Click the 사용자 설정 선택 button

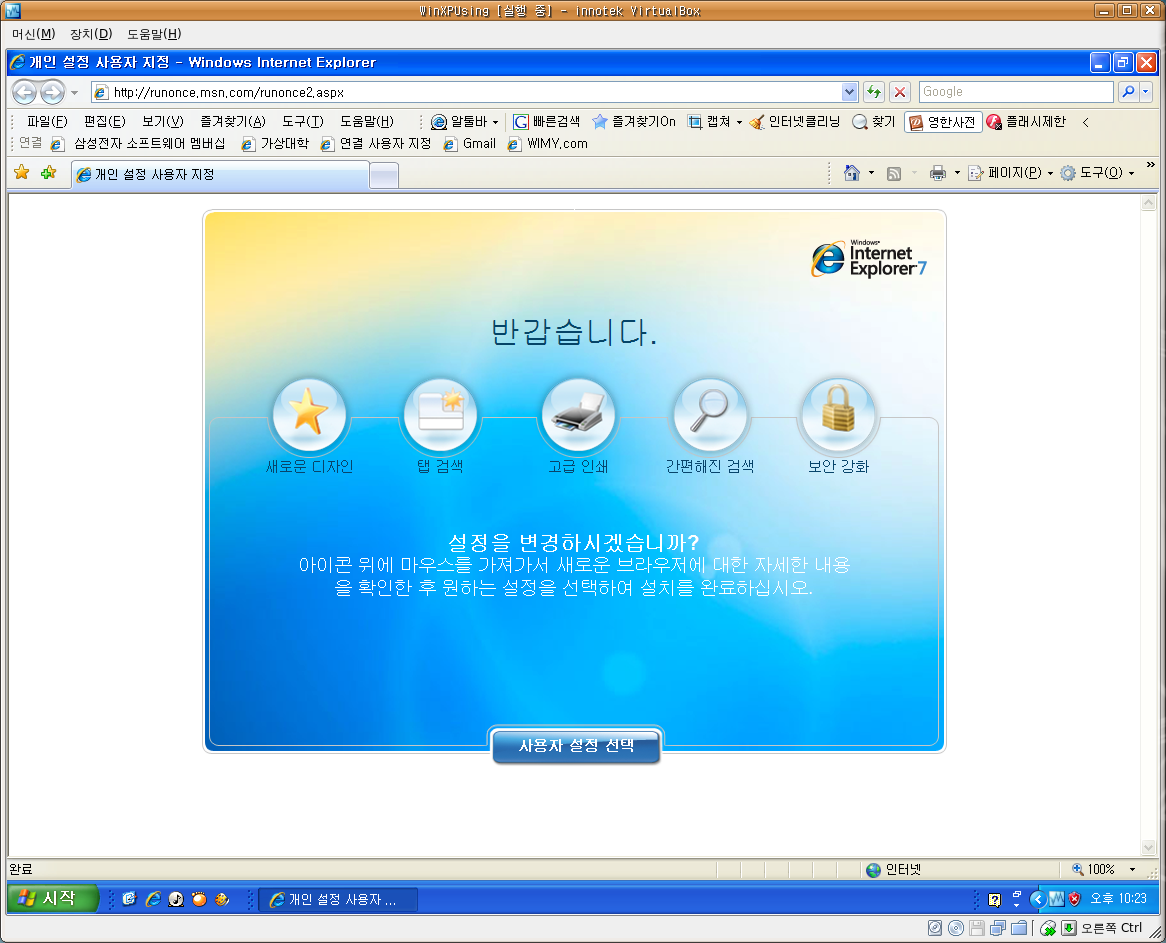pos(576,746)
